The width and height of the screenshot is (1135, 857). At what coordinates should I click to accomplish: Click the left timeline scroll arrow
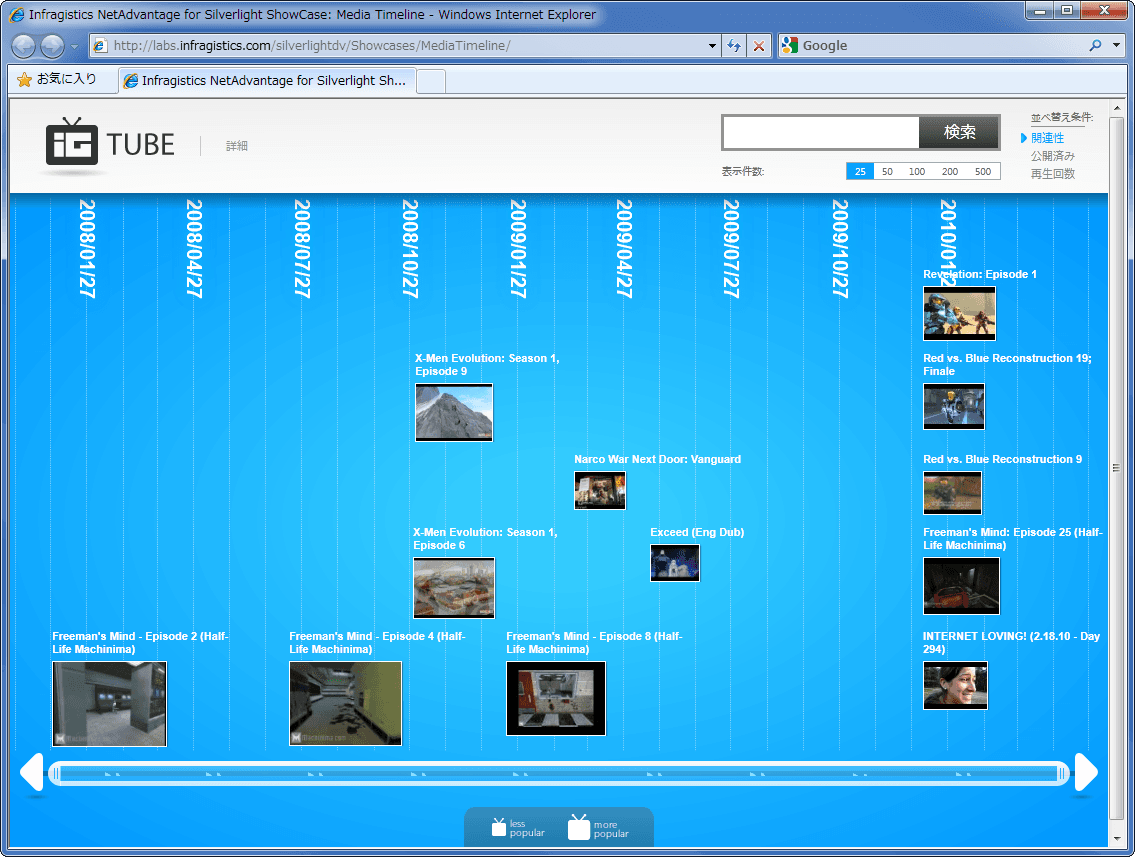coord(32,772)
